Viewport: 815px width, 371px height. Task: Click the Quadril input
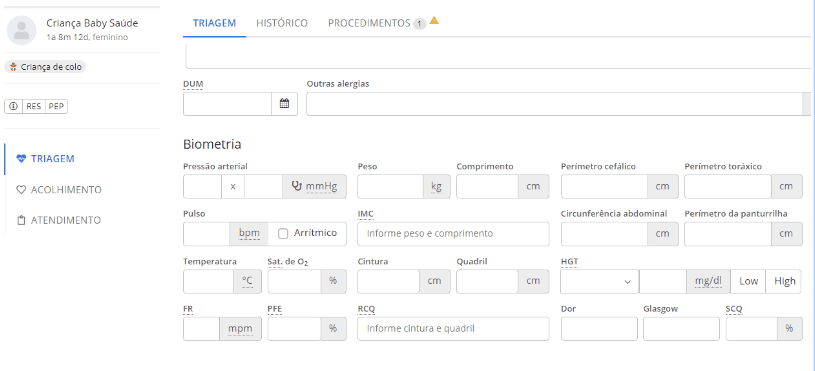pyautogui.click(x=487, y=281)
